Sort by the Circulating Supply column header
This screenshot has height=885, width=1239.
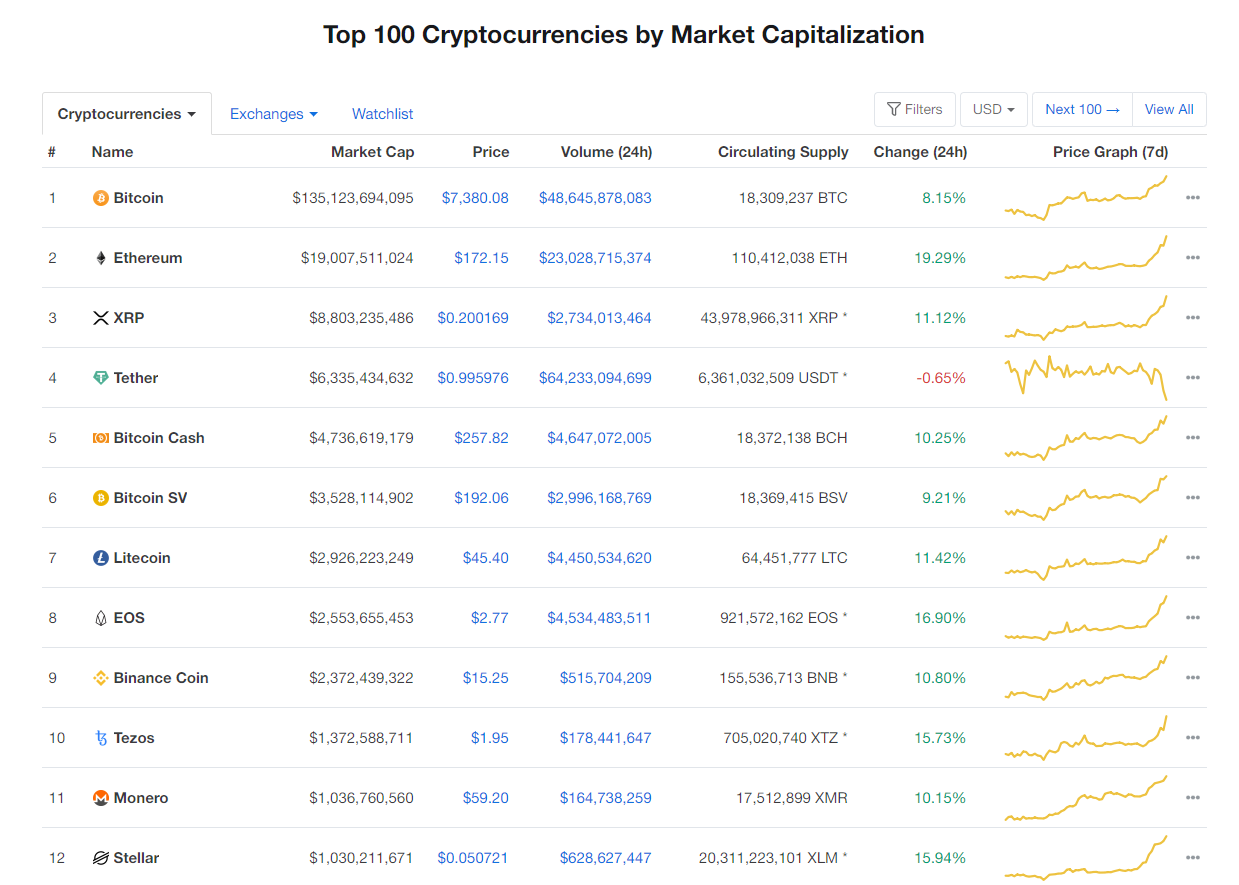(783, 152)
